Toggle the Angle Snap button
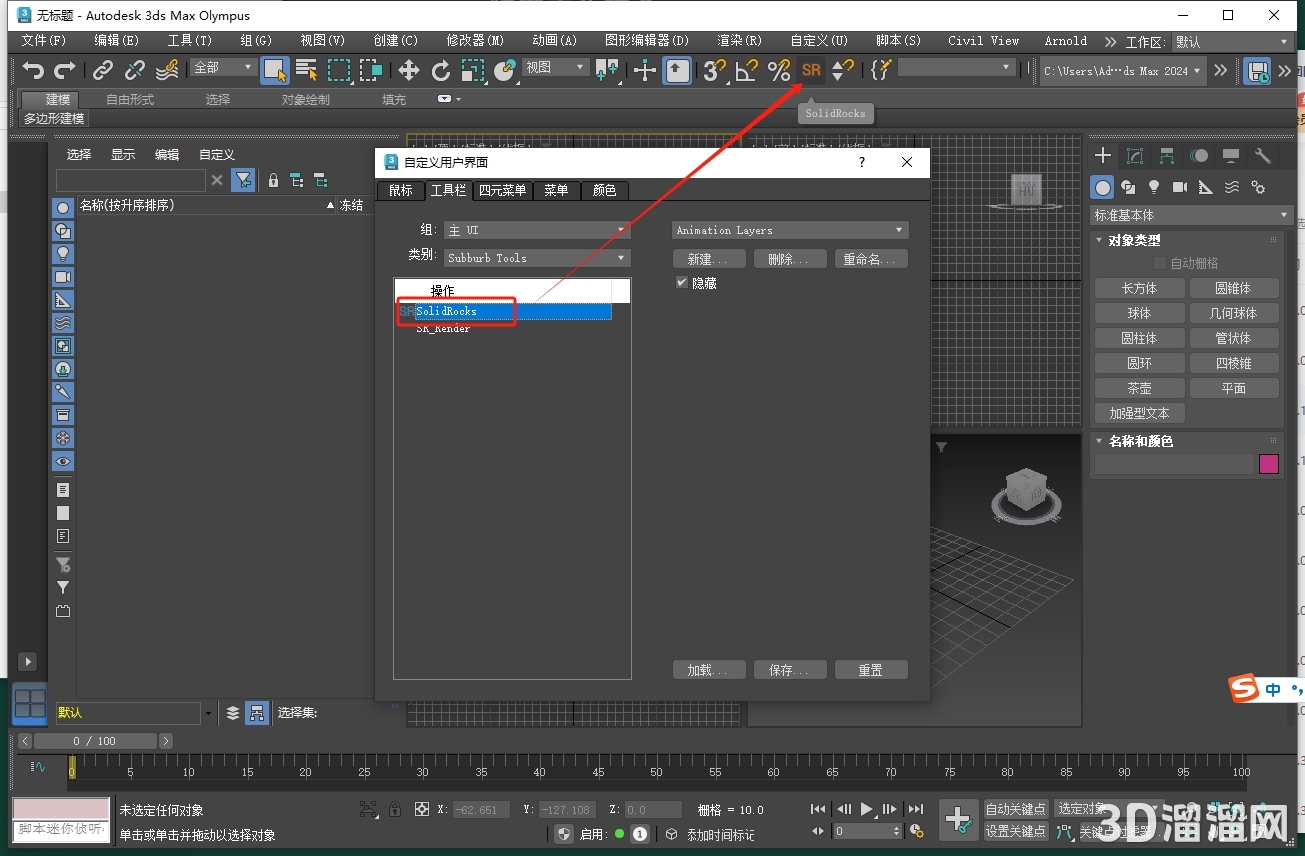Viewport: 1305px width, 856px height. click(747, 70)
